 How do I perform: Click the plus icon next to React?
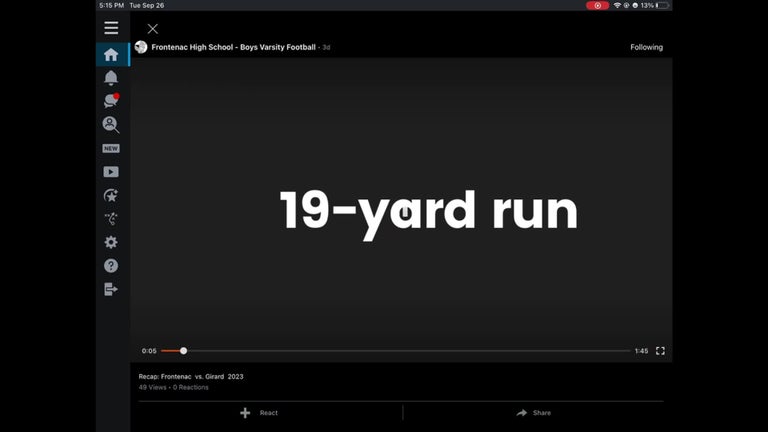pyautogui.click(x=245, y=413)
